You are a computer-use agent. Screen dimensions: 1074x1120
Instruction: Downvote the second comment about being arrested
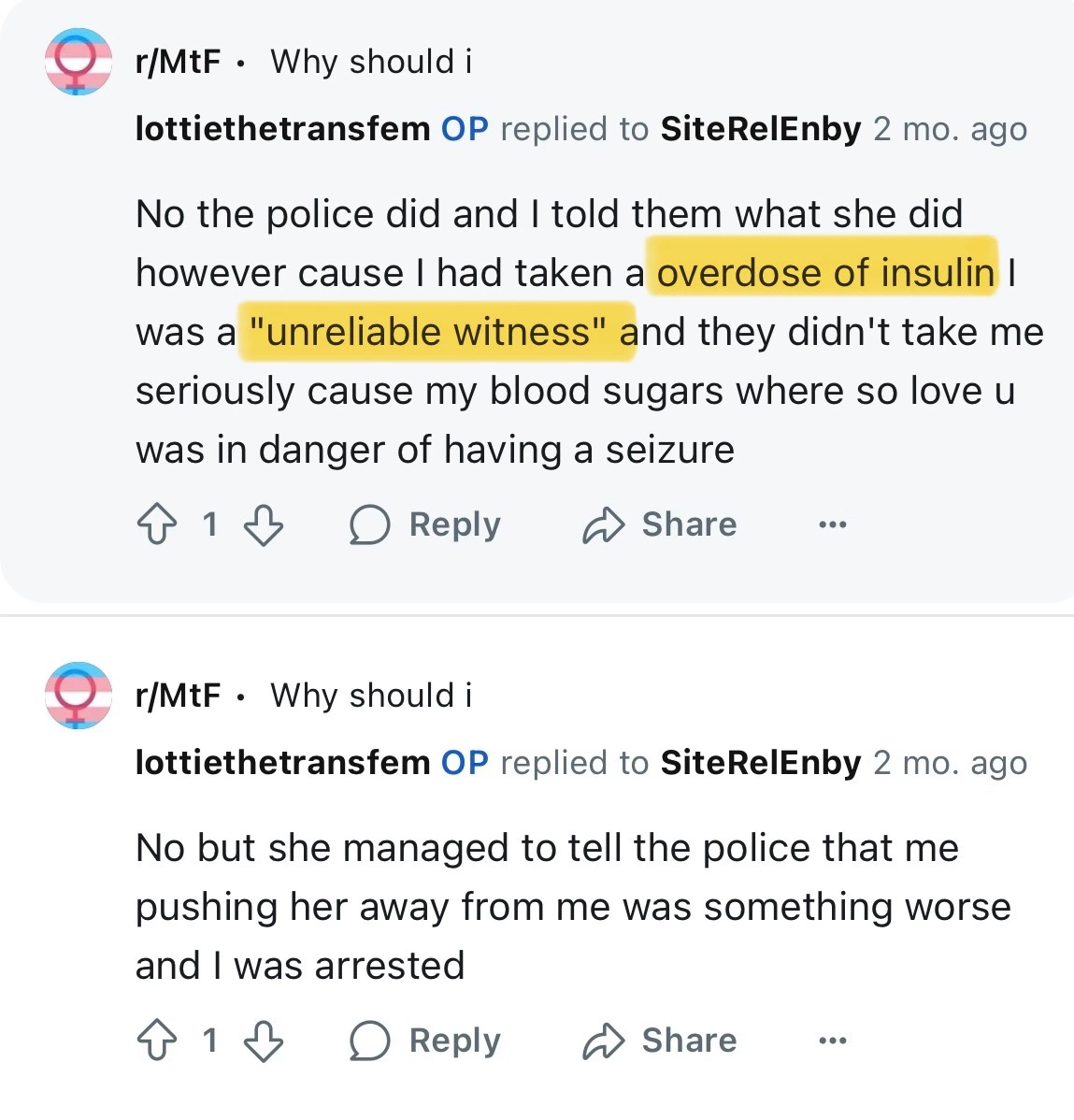coord(264,1041)
